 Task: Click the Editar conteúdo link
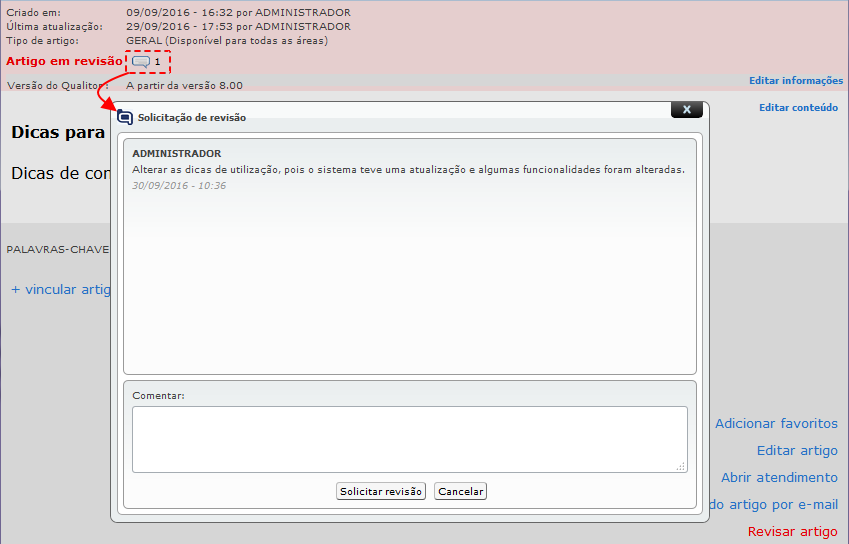click(798, 108)
